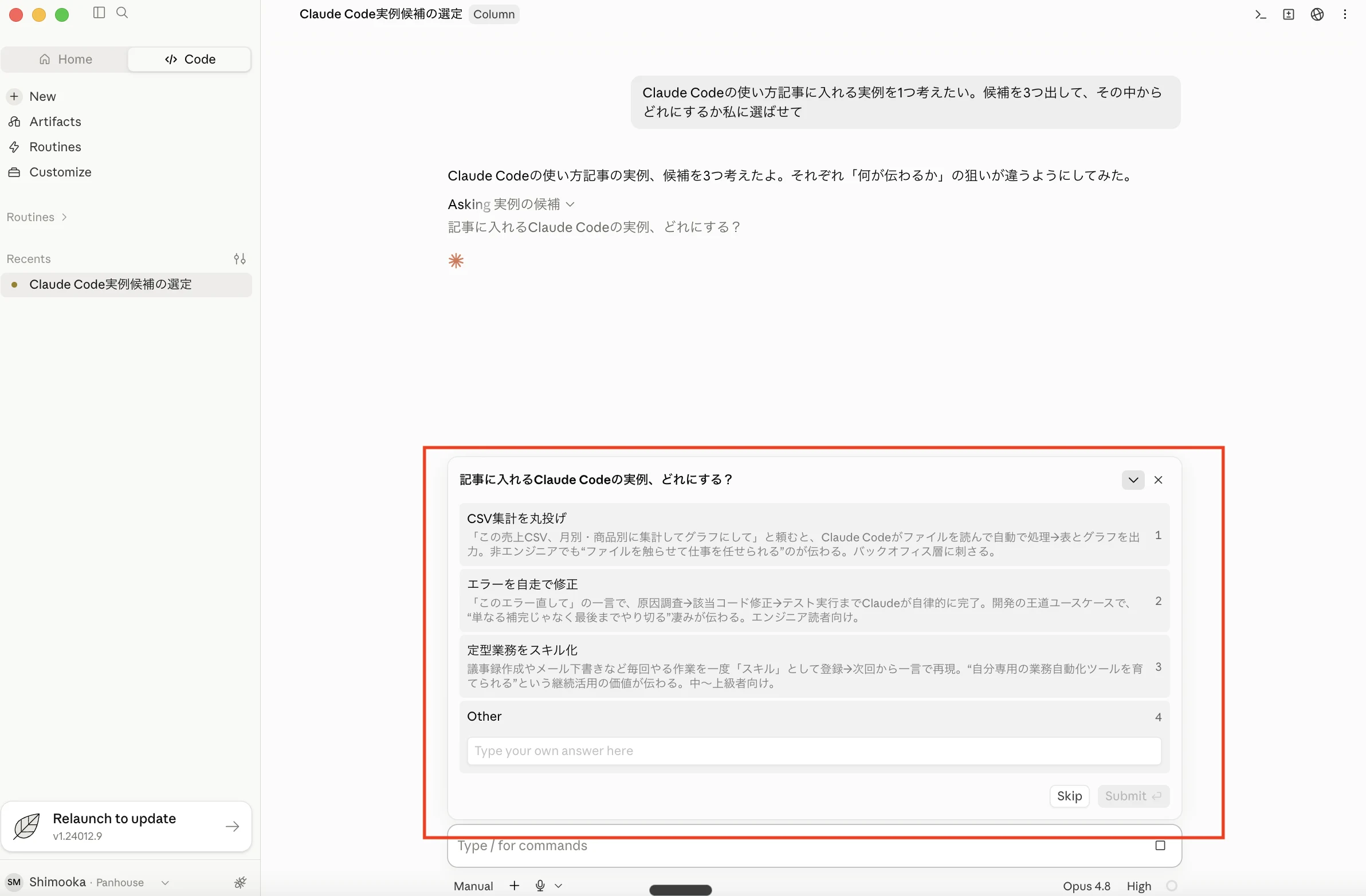1366x896 pixels.
Task: Click the v1.24012.9 version text
Action: coord(77,836)
